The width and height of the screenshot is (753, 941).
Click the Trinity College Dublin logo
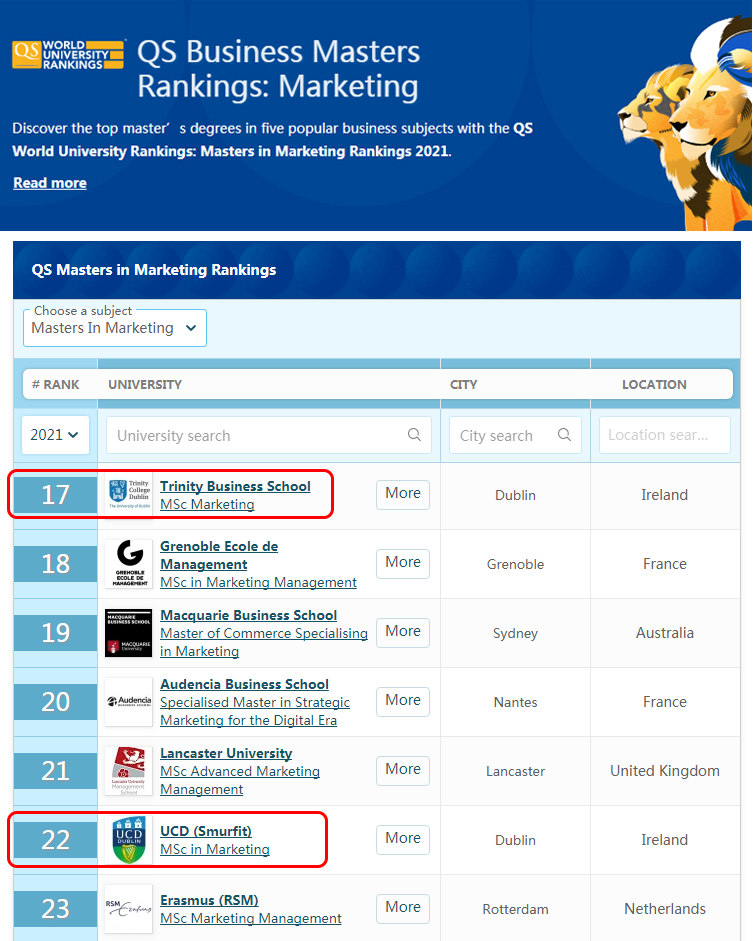tap(129, 495)
